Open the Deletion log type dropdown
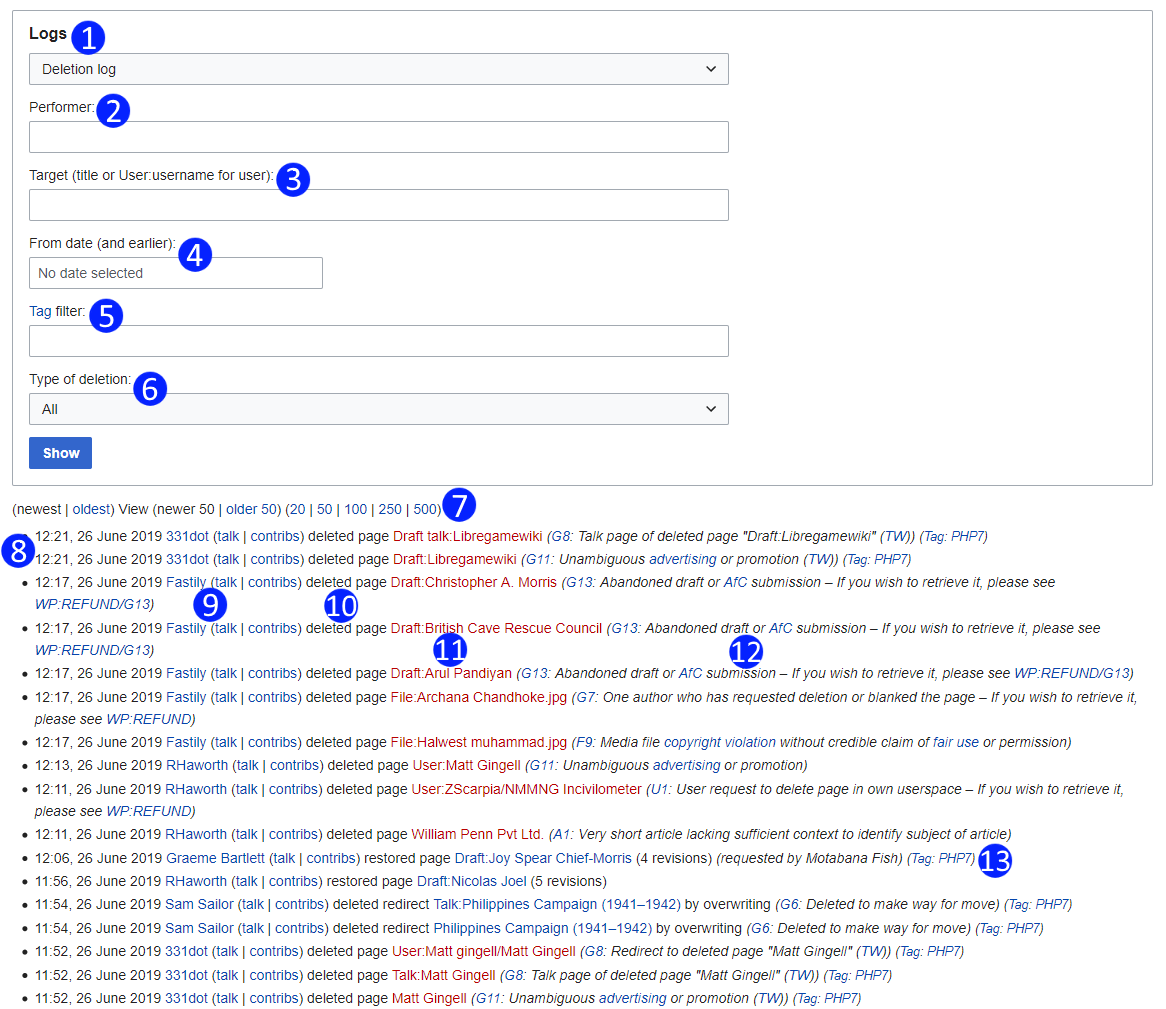 [x=378, y=69]
